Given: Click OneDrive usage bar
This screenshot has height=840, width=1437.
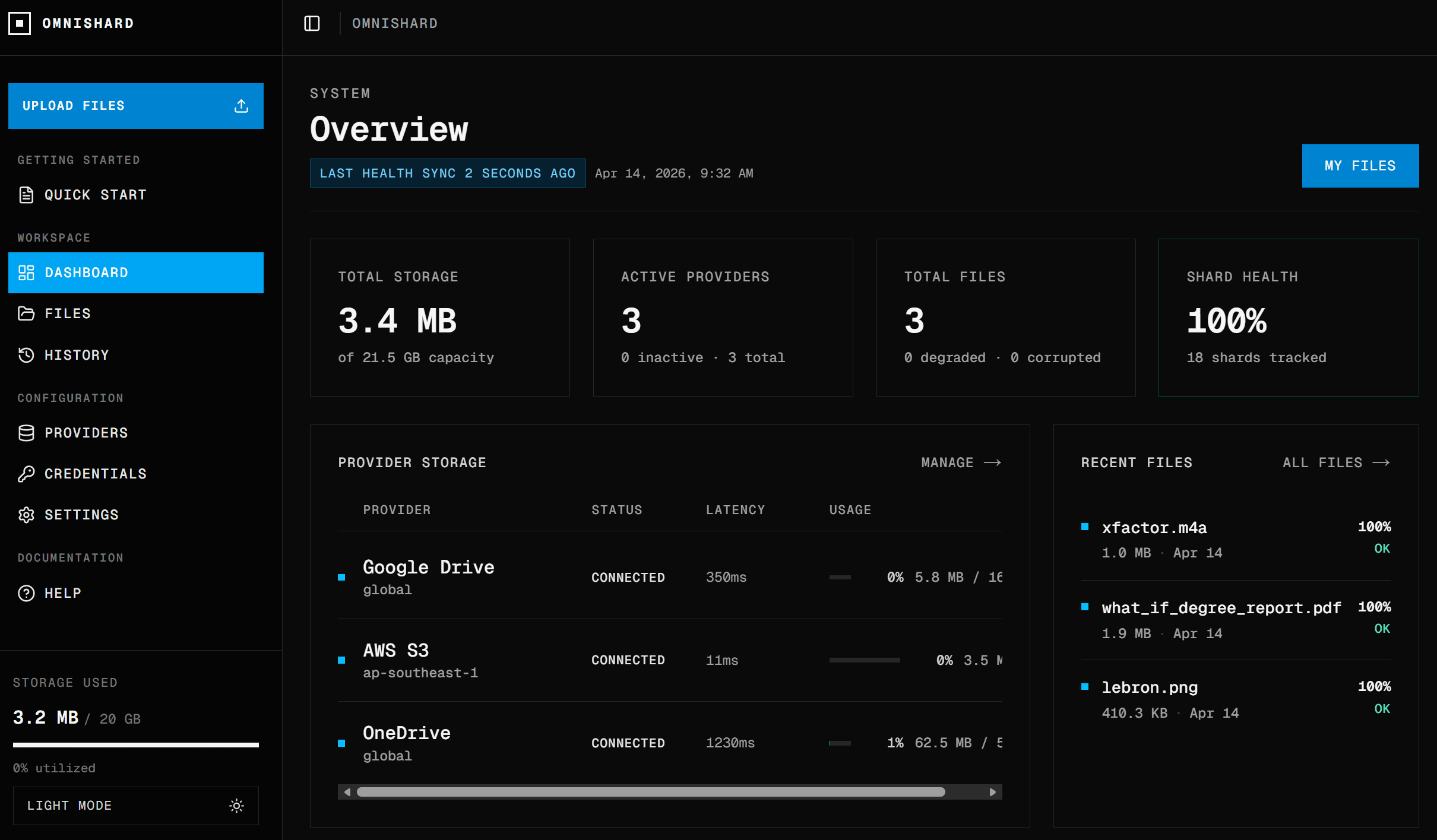Looking at the screenshot, I should click(840, 743).
